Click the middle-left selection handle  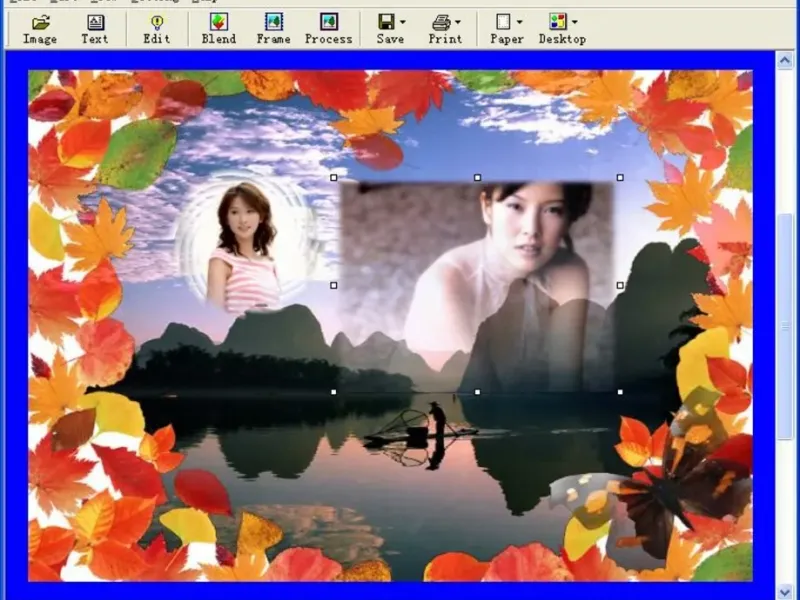point(334,285)
